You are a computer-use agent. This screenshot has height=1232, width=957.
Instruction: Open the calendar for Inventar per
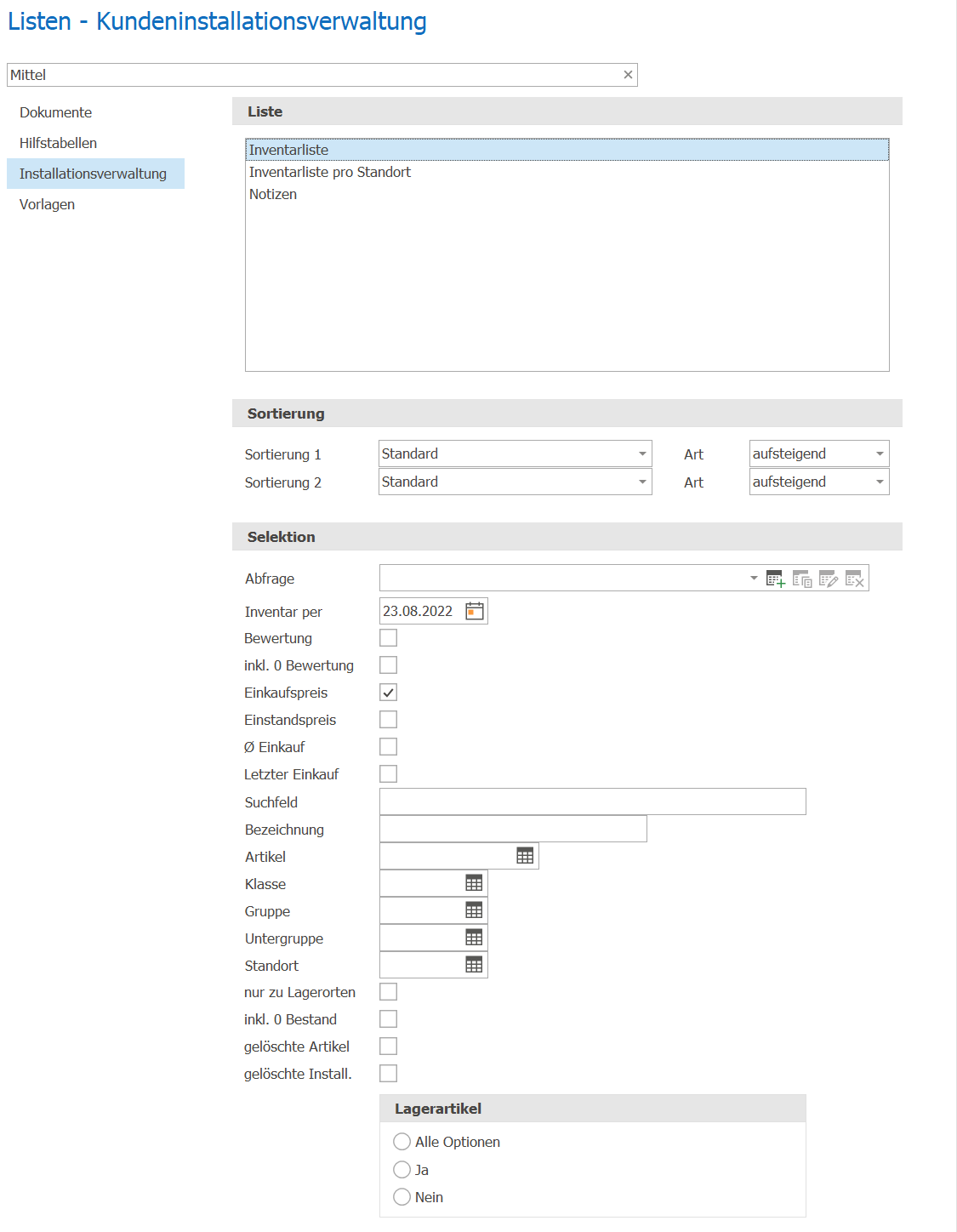tap(475, 611)
